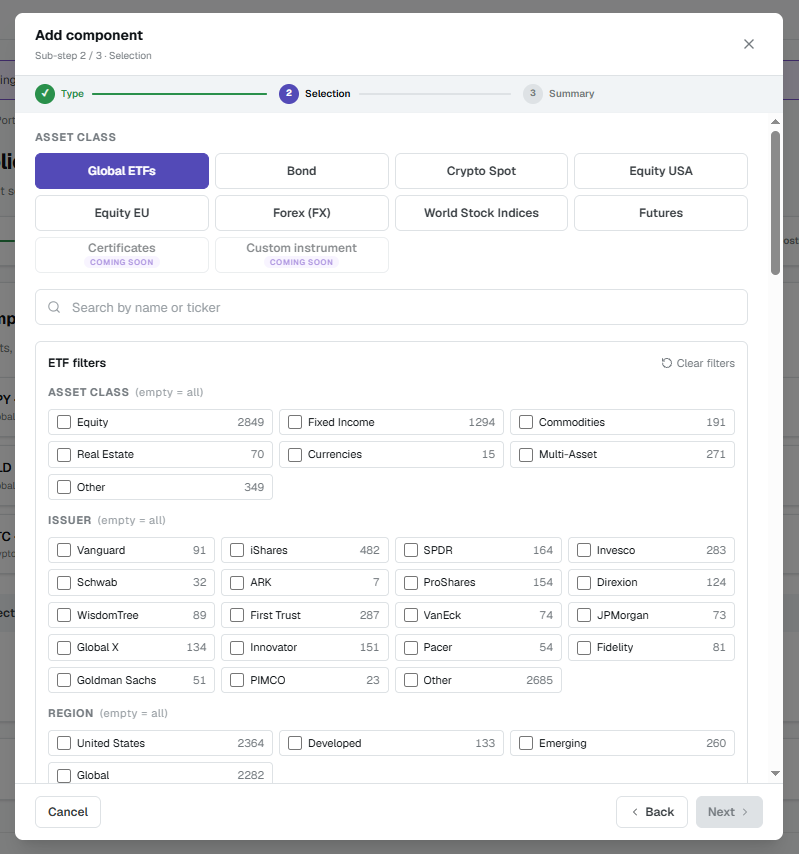The width and height of the screenshot is (799, 854).
Task: Click the green Type step checkmark
Action: pyautogui.click(x=45, y=94)
